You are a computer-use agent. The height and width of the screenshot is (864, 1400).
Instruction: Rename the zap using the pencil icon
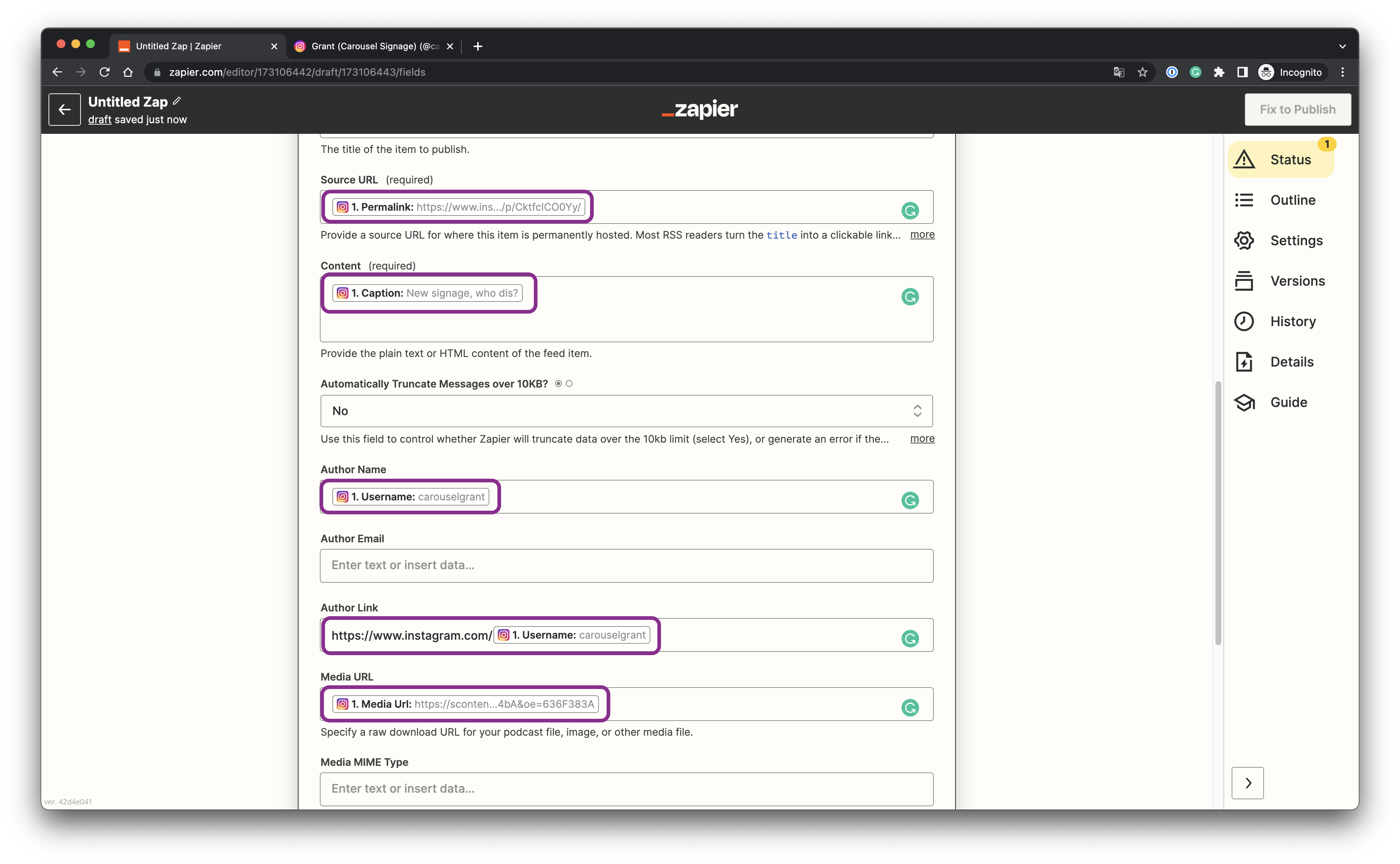pos(177,101)
